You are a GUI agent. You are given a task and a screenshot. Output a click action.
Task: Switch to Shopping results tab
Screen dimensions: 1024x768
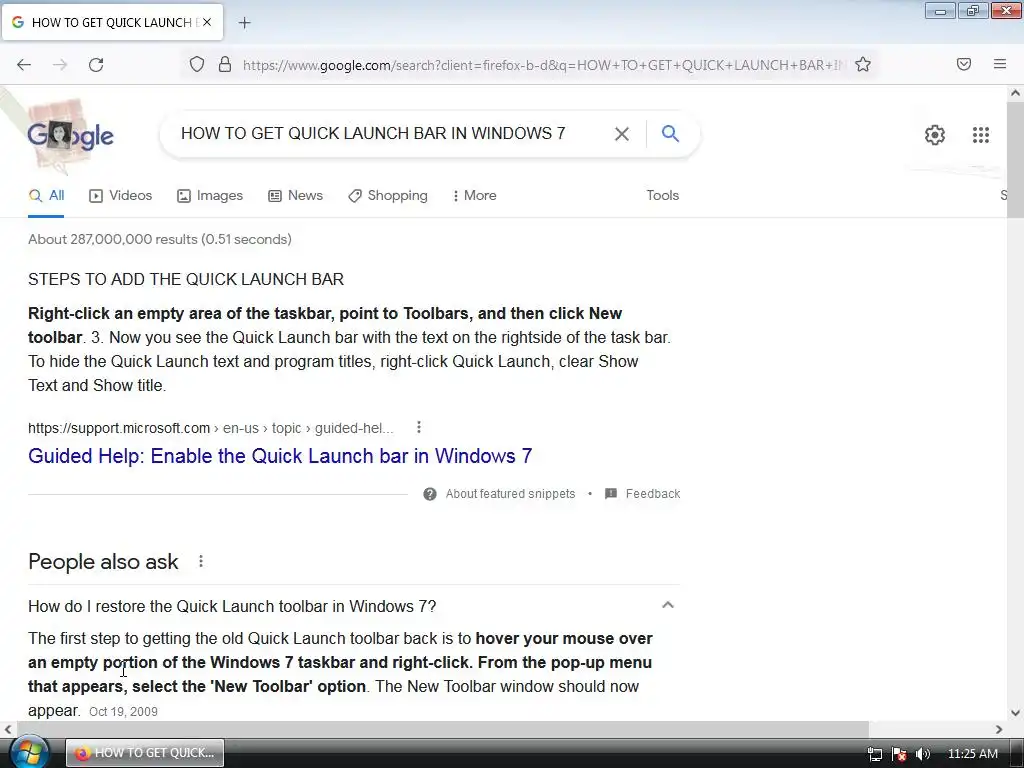tap(388, 195)
